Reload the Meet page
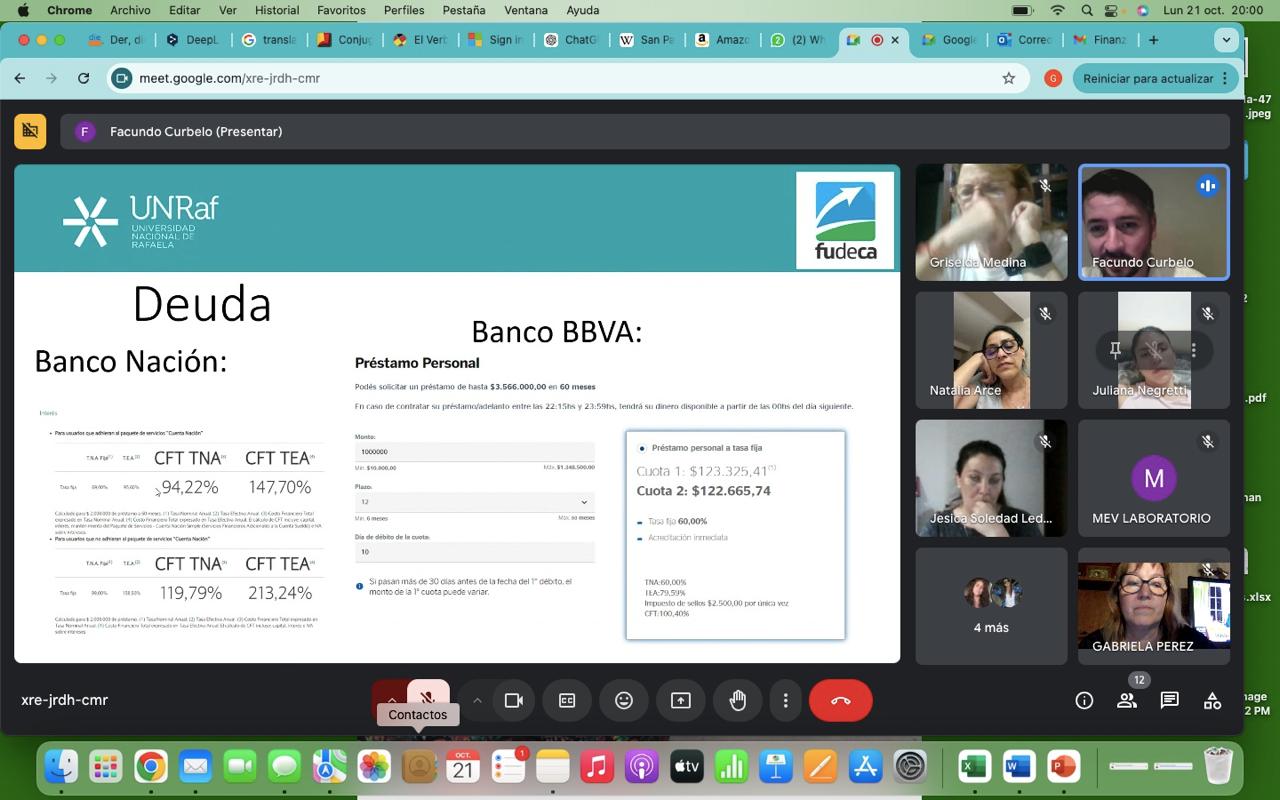Image resolution: width=1280 pixels, height=800 pixels. pyautogui.click(x=84, y=78)
